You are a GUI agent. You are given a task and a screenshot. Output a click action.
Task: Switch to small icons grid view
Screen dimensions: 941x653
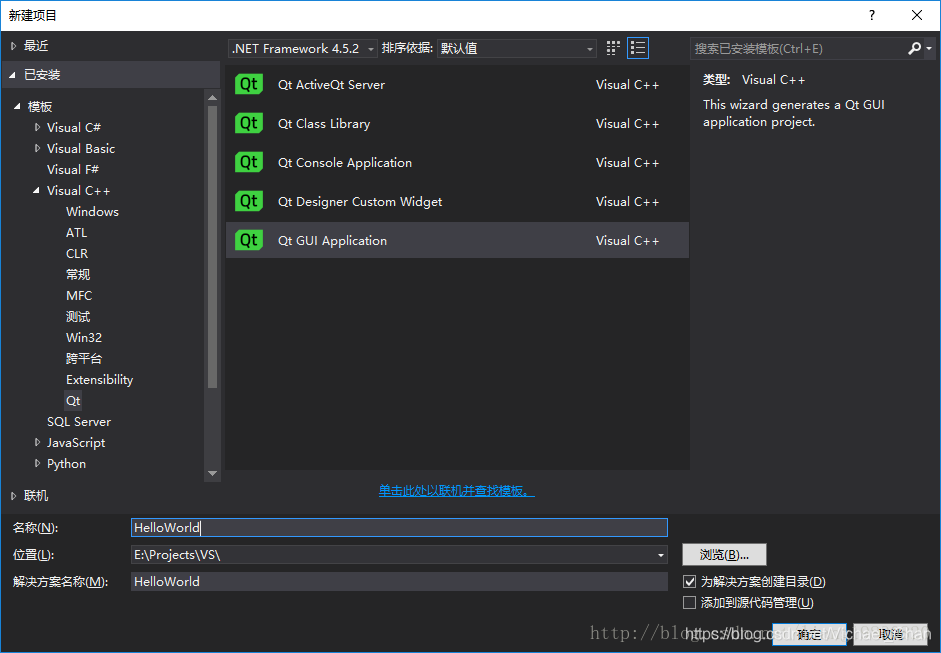click(613, 48)
